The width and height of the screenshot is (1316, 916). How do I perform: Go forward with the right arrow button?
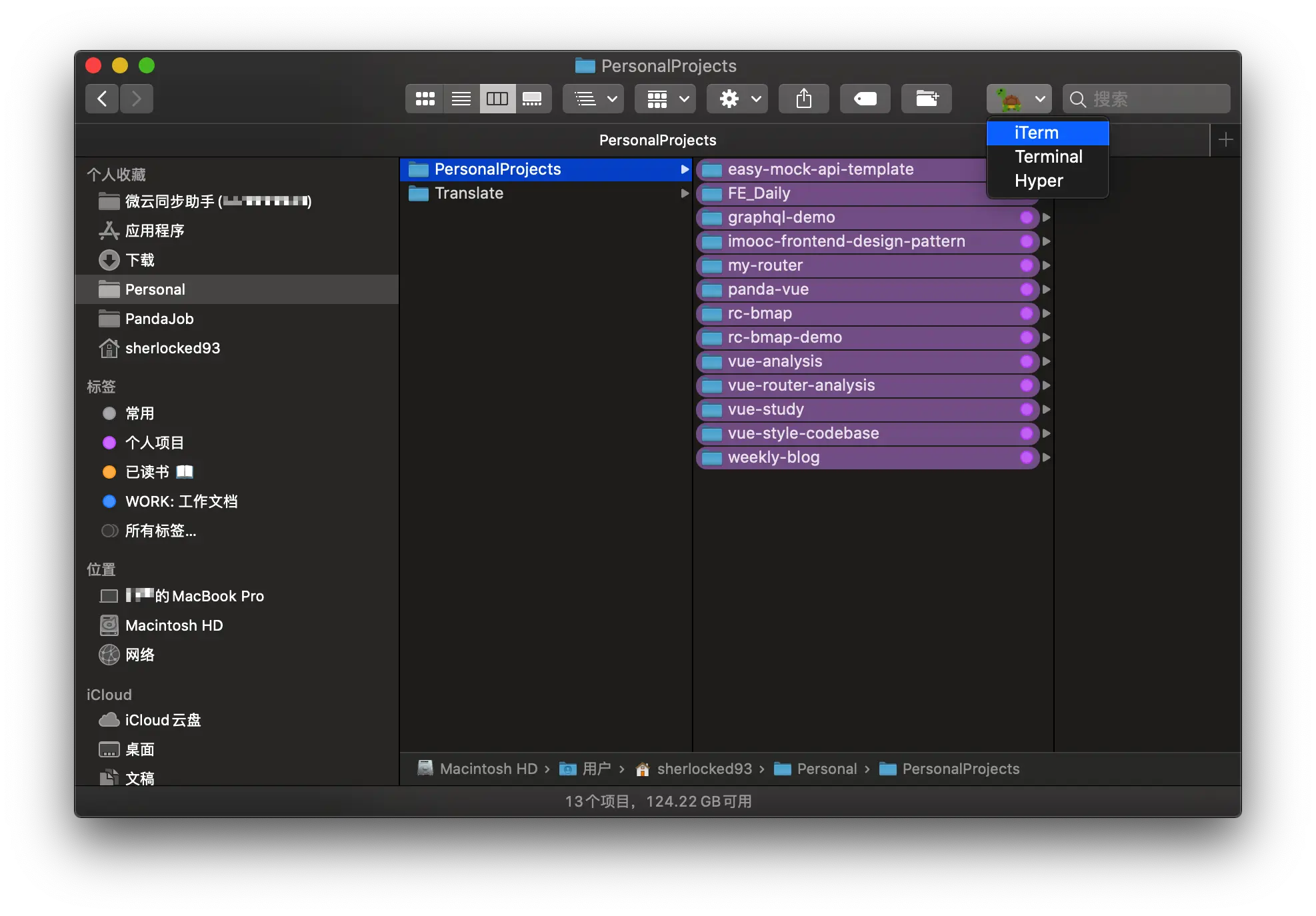tap(137, 99)
